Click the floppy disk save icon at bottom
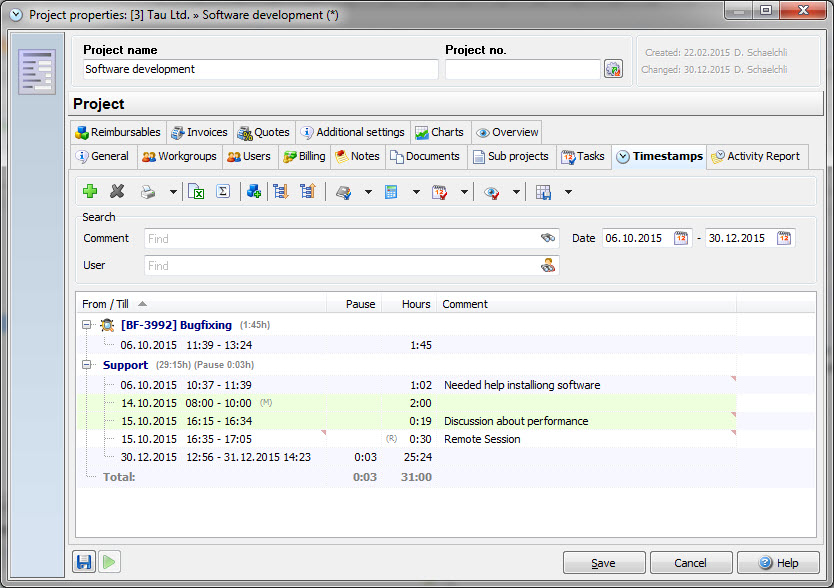The width and height of the screenshot is (834, 588). 84,562
